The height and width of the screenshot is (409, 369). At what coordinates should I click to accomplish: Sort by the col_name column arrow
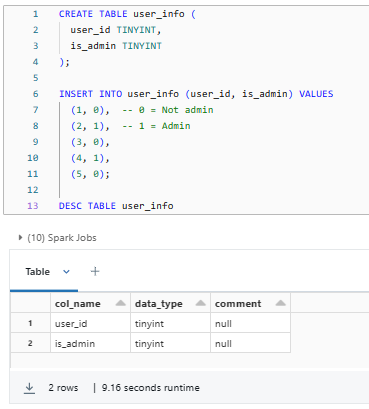pos(120,303)
